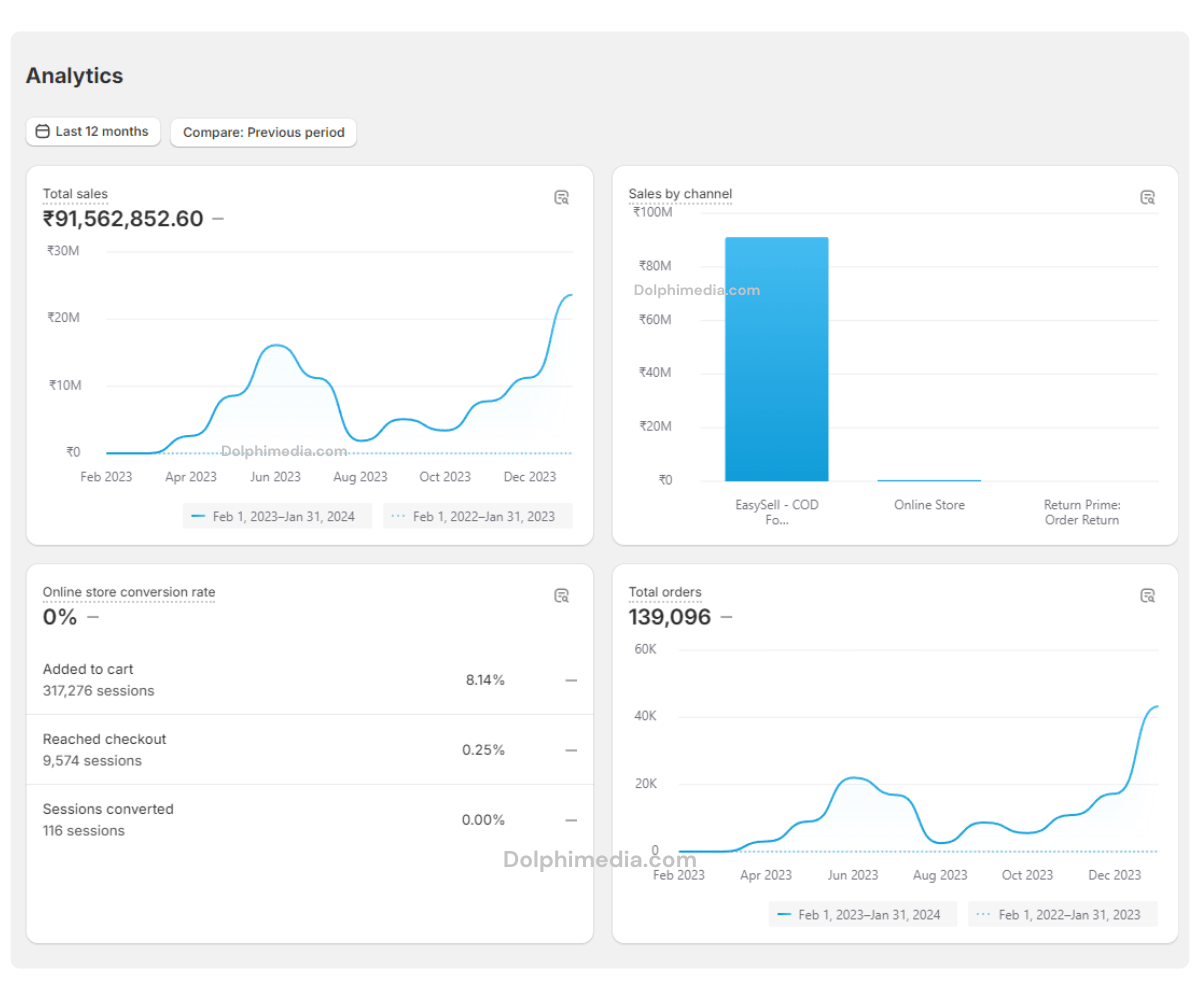
Task: Toggle Feb 1, 2022–Jan 31, 2023 legend in Total sales
Action: (477, 517)
